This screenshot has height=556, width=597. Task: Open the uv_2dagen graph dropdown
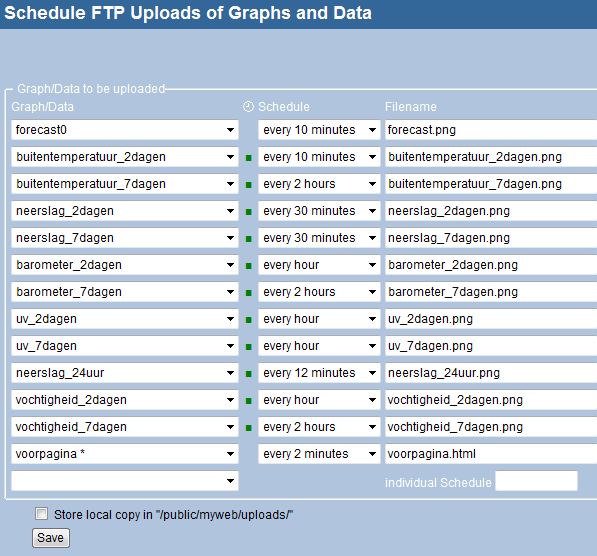click(x=125, y=319)
